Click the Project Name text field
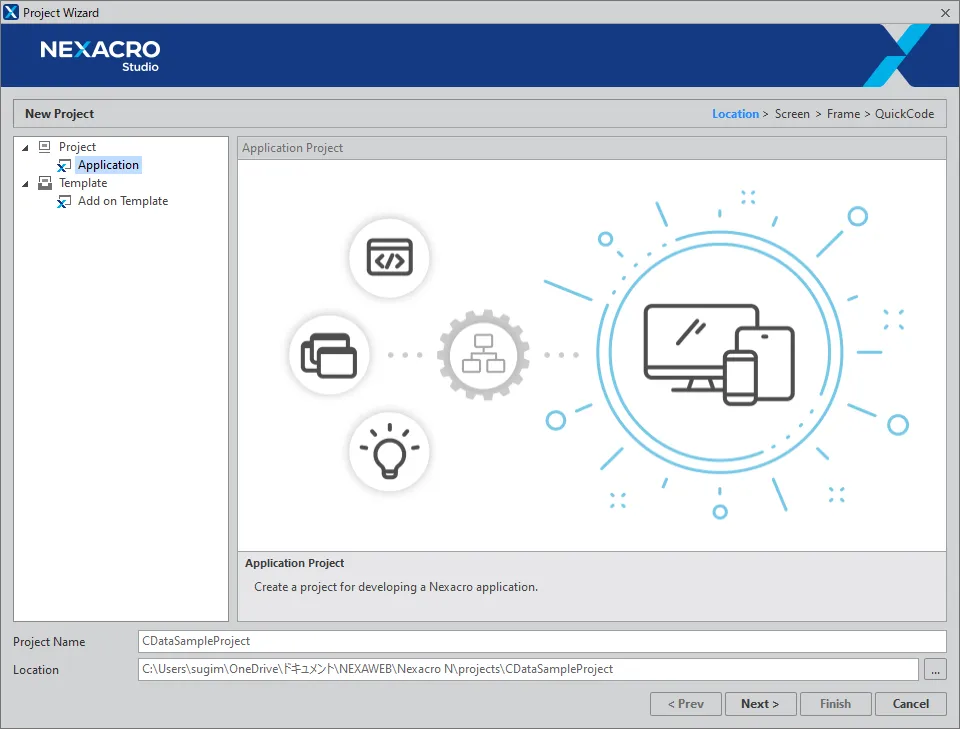Image resolution: width=960 pixels, height=729 pixels. click(541, 641)
